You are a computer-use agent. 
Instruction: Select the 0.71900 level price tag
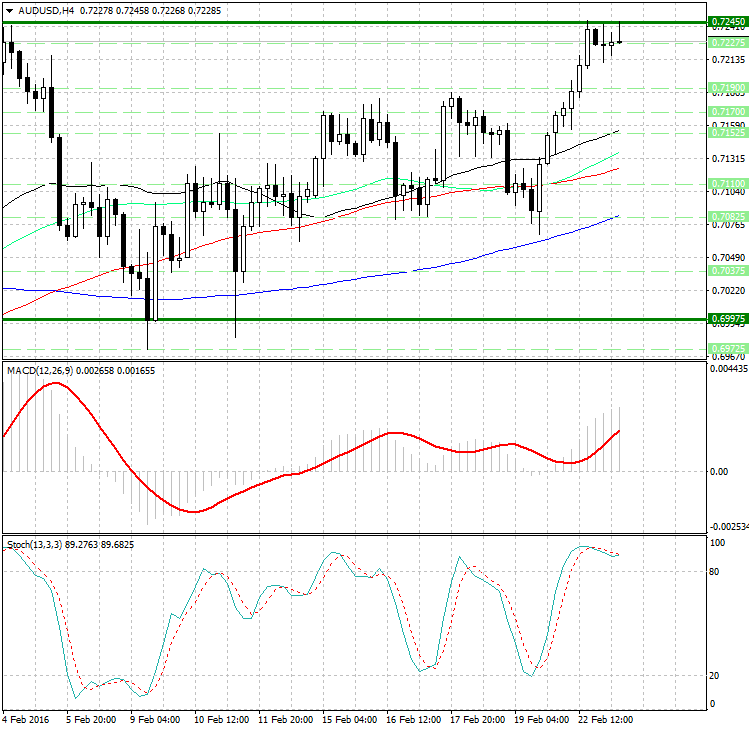pyautogui.click(x=727, y=88)
